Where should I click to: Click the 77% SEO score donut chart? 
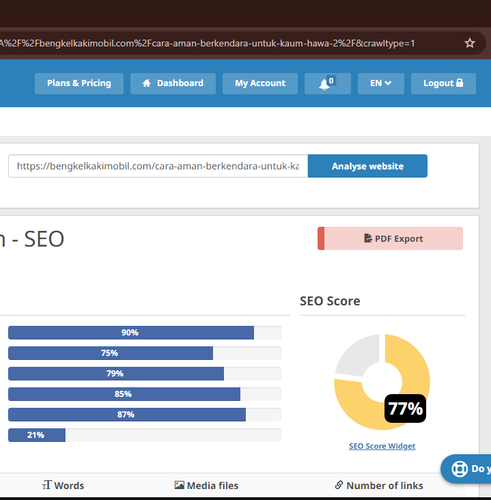382,382
